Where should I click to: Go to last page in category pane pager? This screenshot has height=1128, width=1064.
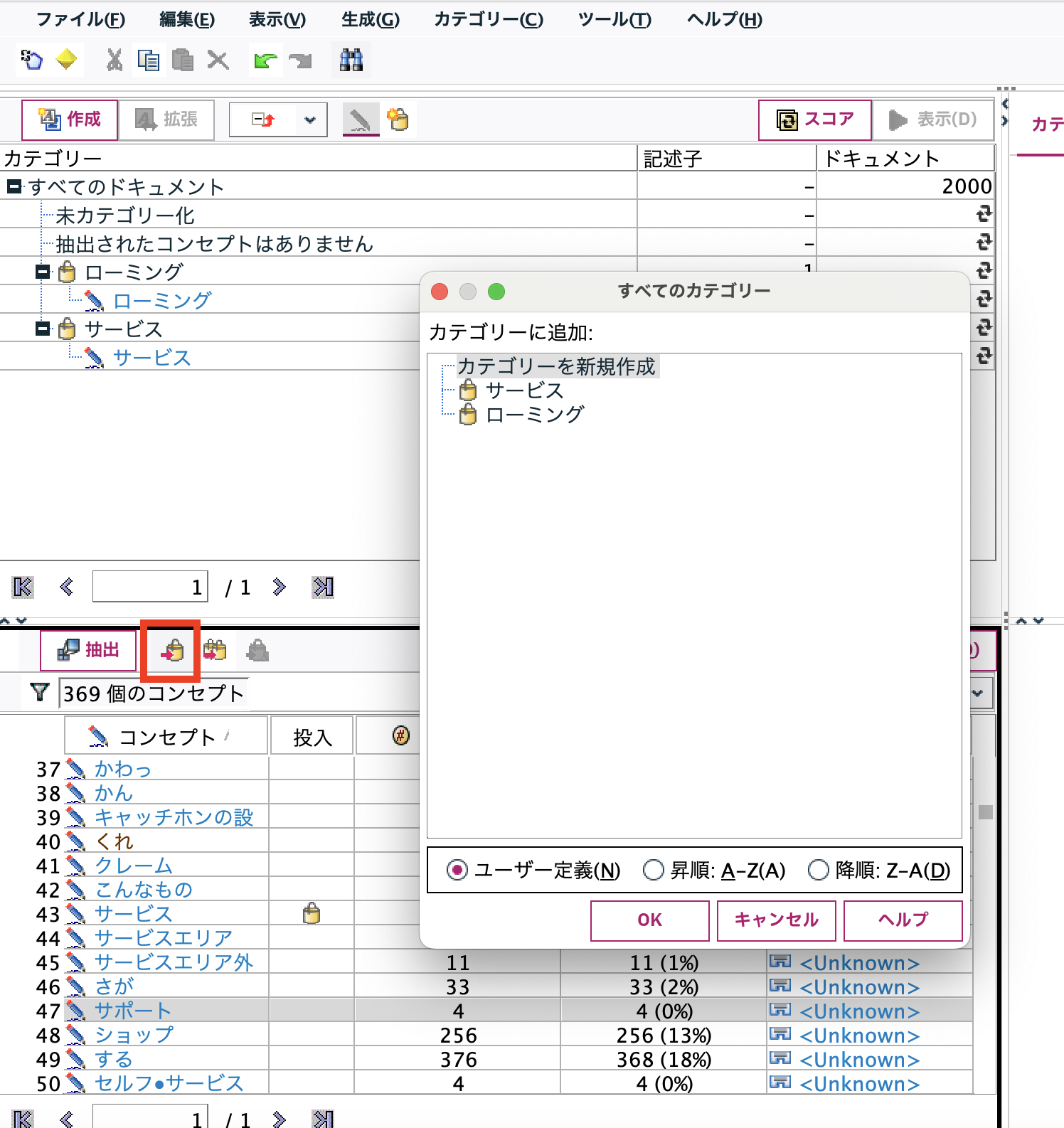(x=323, y=587)
